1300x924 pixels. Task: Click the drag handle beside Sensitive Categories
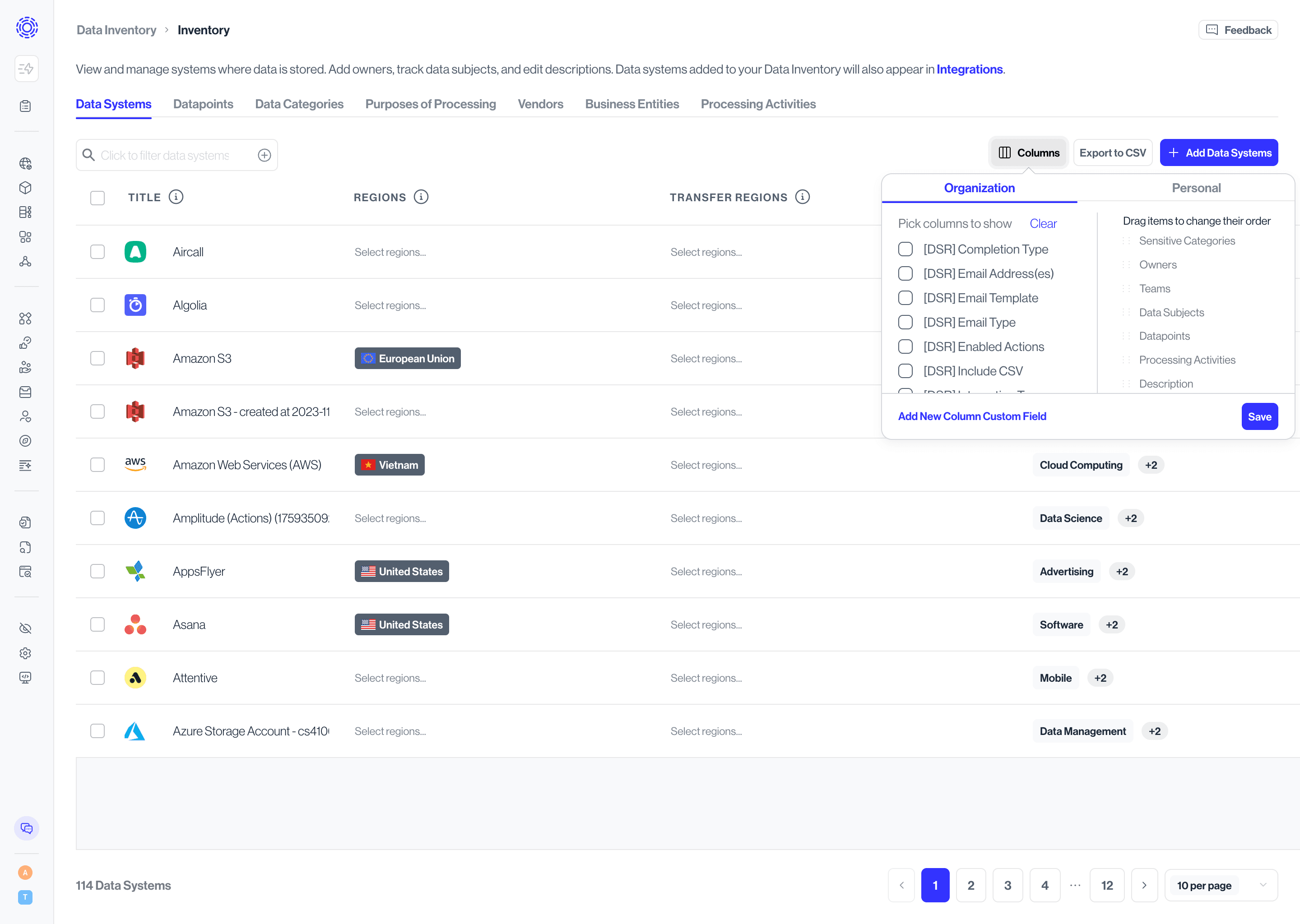click(x=1126, y=240)
